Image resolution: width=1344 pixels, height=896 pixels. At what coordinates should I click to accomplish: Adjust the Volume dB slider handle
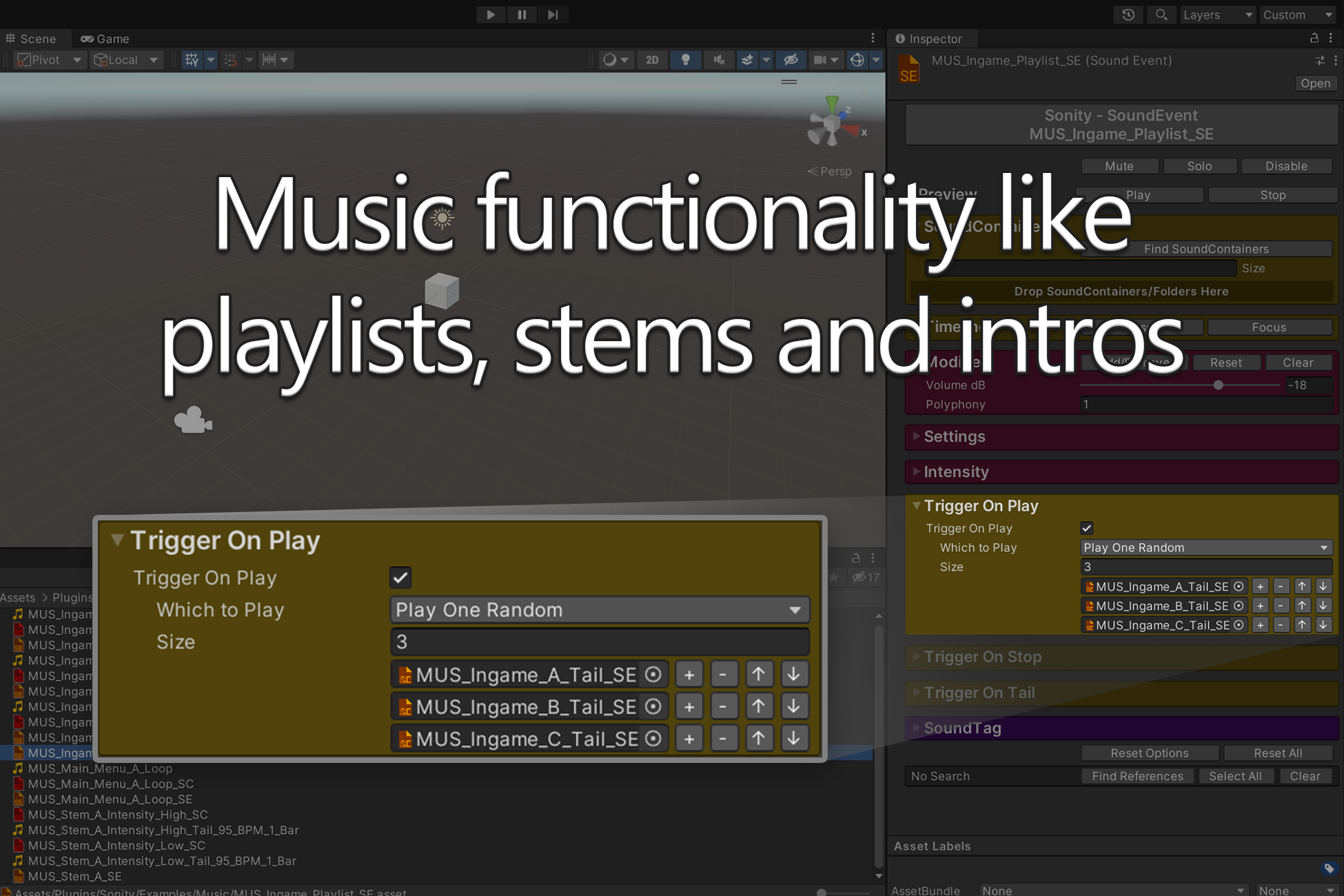[x=1218, y=385]
